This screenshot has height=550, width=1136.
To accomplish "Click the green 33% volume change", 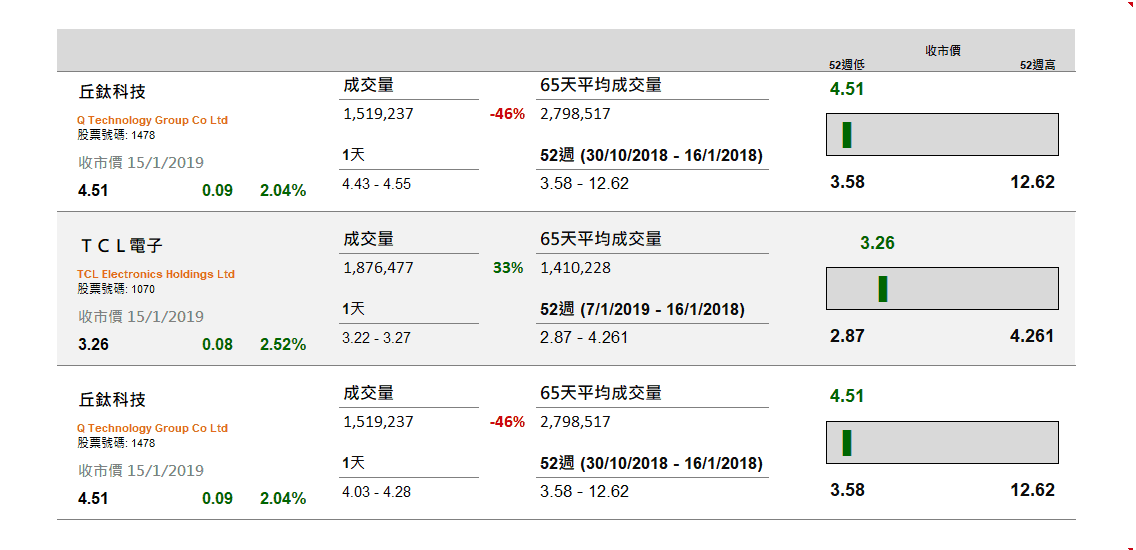I will pos(508,268).
